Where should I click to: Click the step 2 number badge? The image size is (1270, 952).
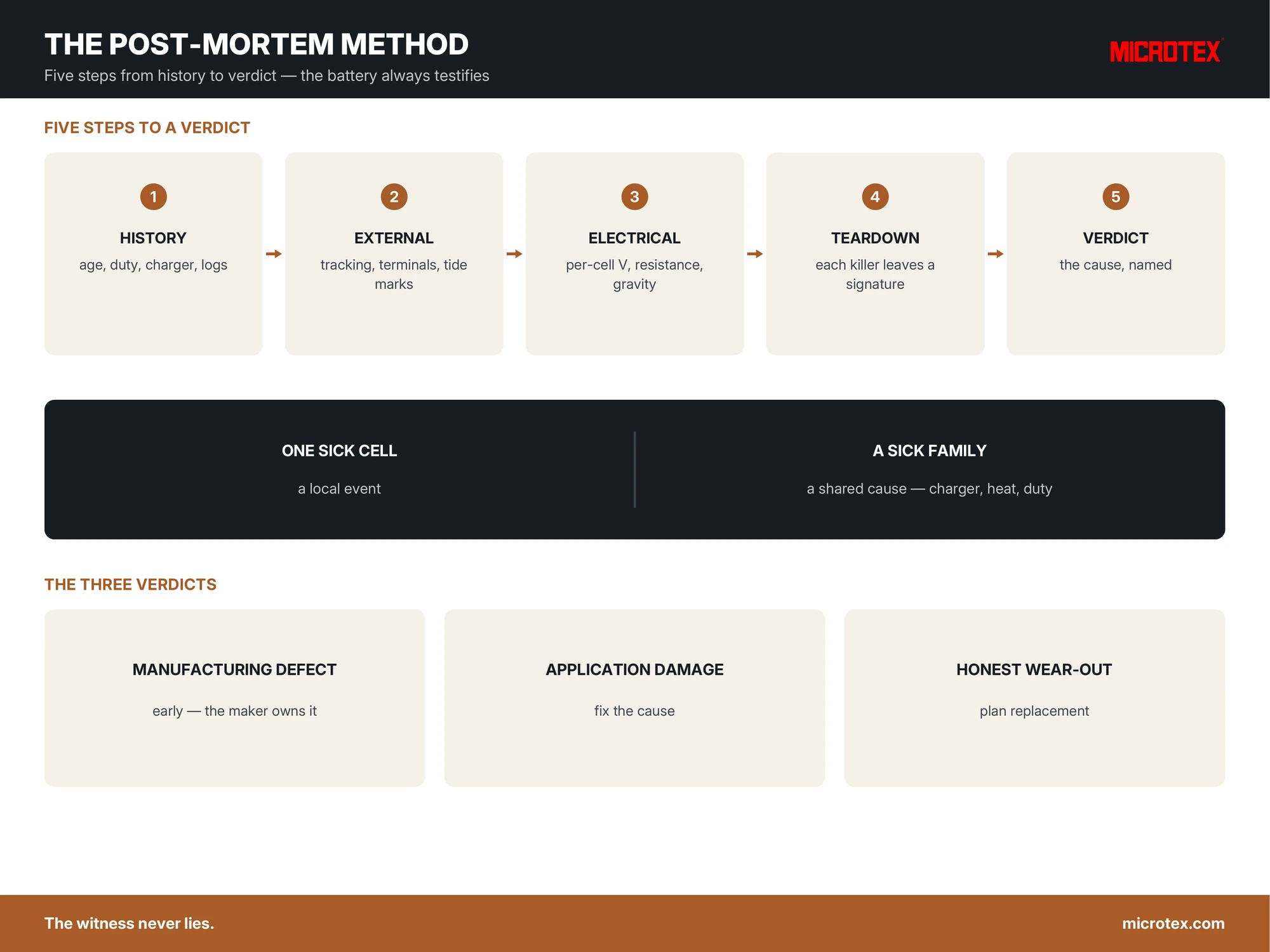click(394, 197)
